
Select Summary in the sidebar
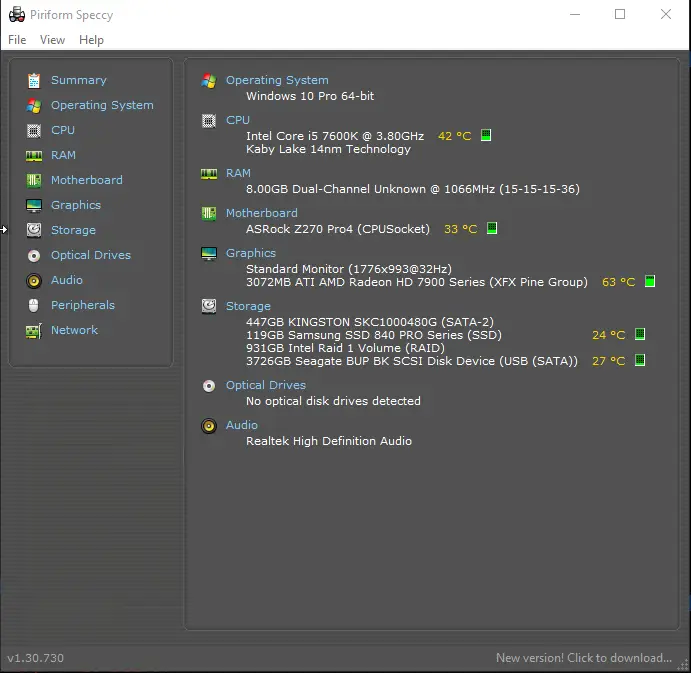79,80
